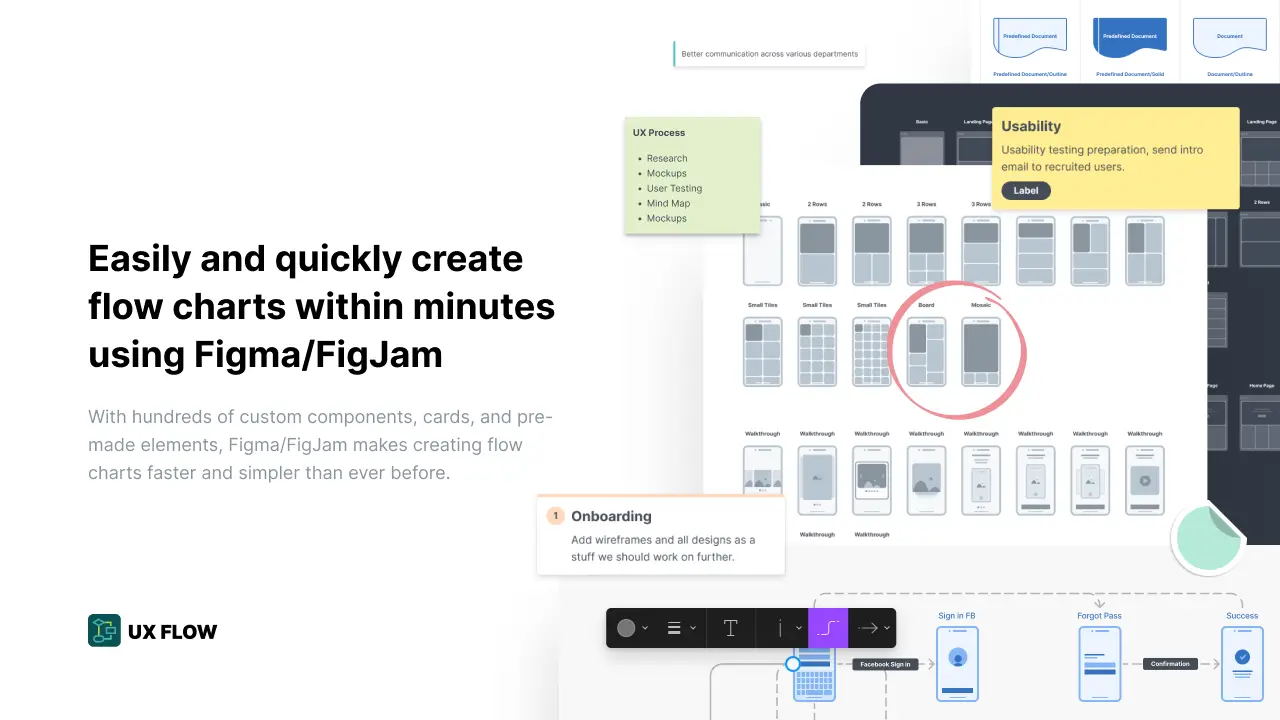Click the 'Usability' sticky note heading

pyautogui.click(x=1031, y=126)
